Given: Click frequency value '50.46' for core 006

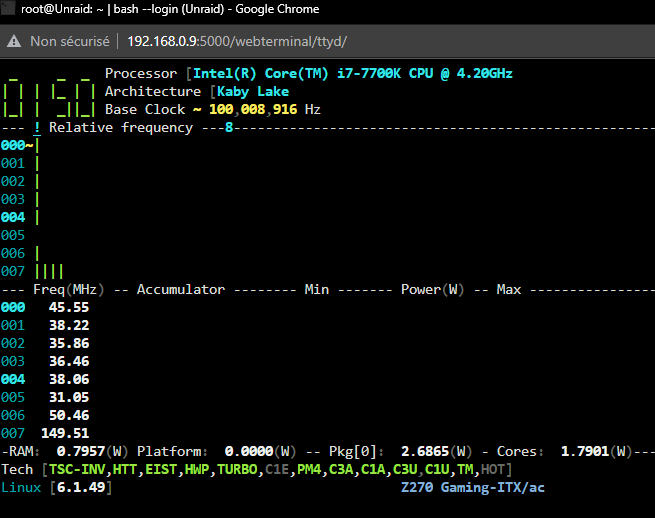Looking at the screenshot, I should coord(69,415).
